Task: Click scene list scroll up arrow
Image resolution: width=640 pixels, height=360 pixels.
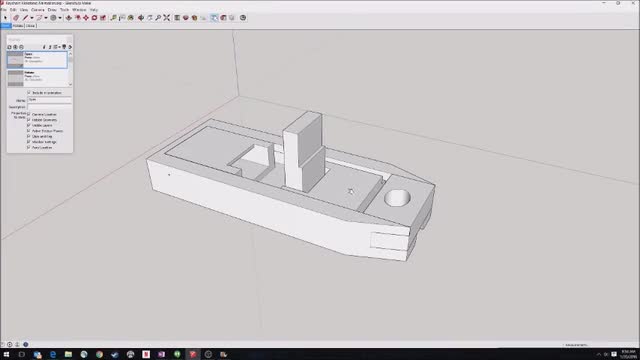Action: click(x=70, y=54)
